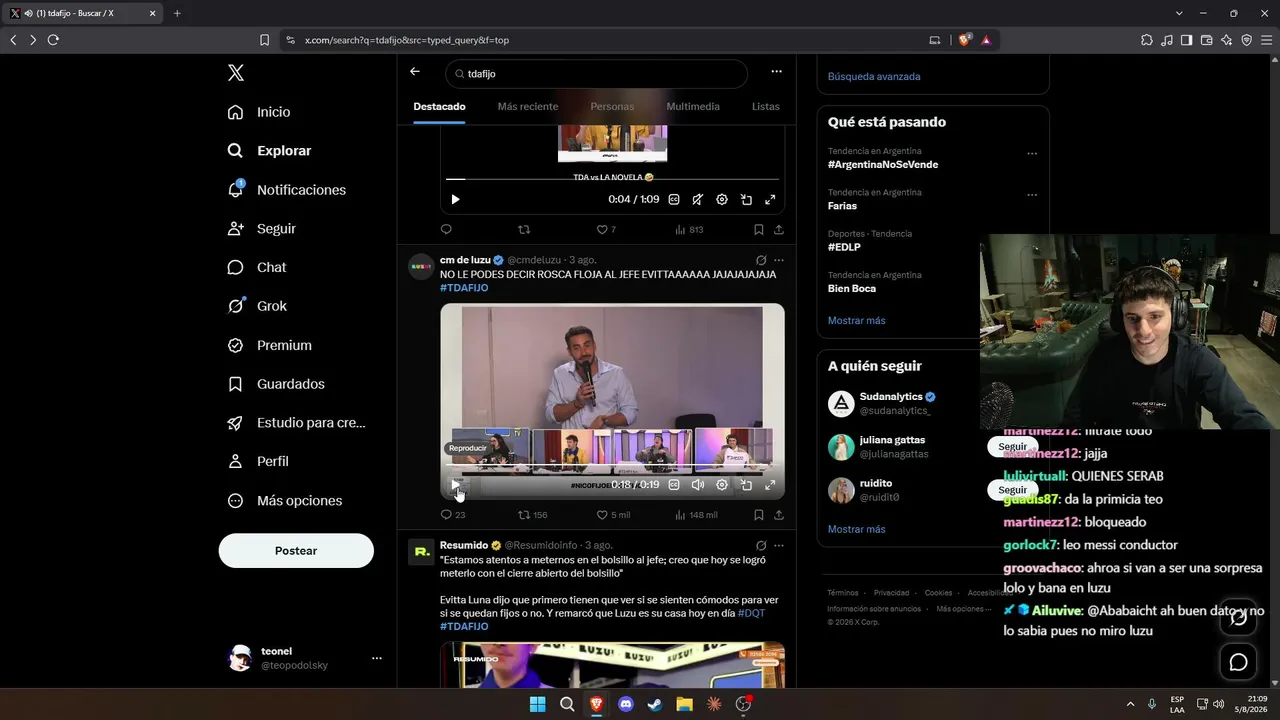Open Discord from the taskbar
This screenshot has width=1280, height=720.
pyautogui.click(x=626, y=704)
